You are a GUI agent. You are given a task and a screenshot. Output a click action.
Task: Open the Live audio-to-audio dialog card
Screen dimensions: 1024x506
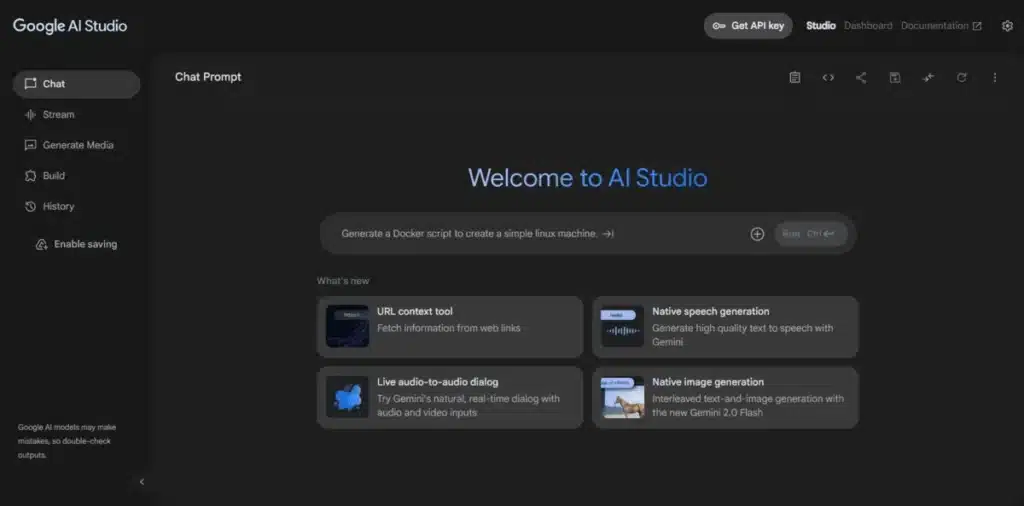pyautogui.click(x=450, y=398)
